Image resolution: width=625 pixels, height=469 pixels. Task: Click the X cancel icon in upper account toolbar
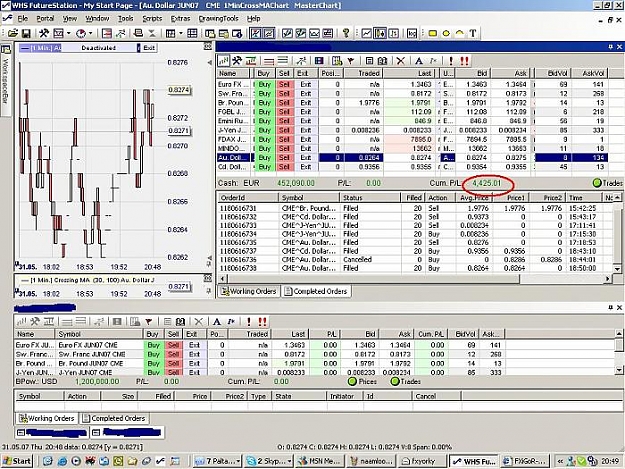click(x=401, y=61)
